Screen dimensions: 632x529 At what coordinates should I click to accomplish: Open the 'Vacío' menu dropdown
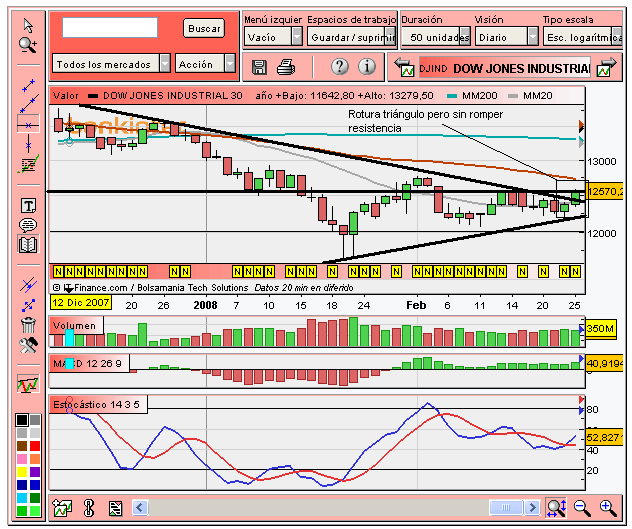point(273,37)
